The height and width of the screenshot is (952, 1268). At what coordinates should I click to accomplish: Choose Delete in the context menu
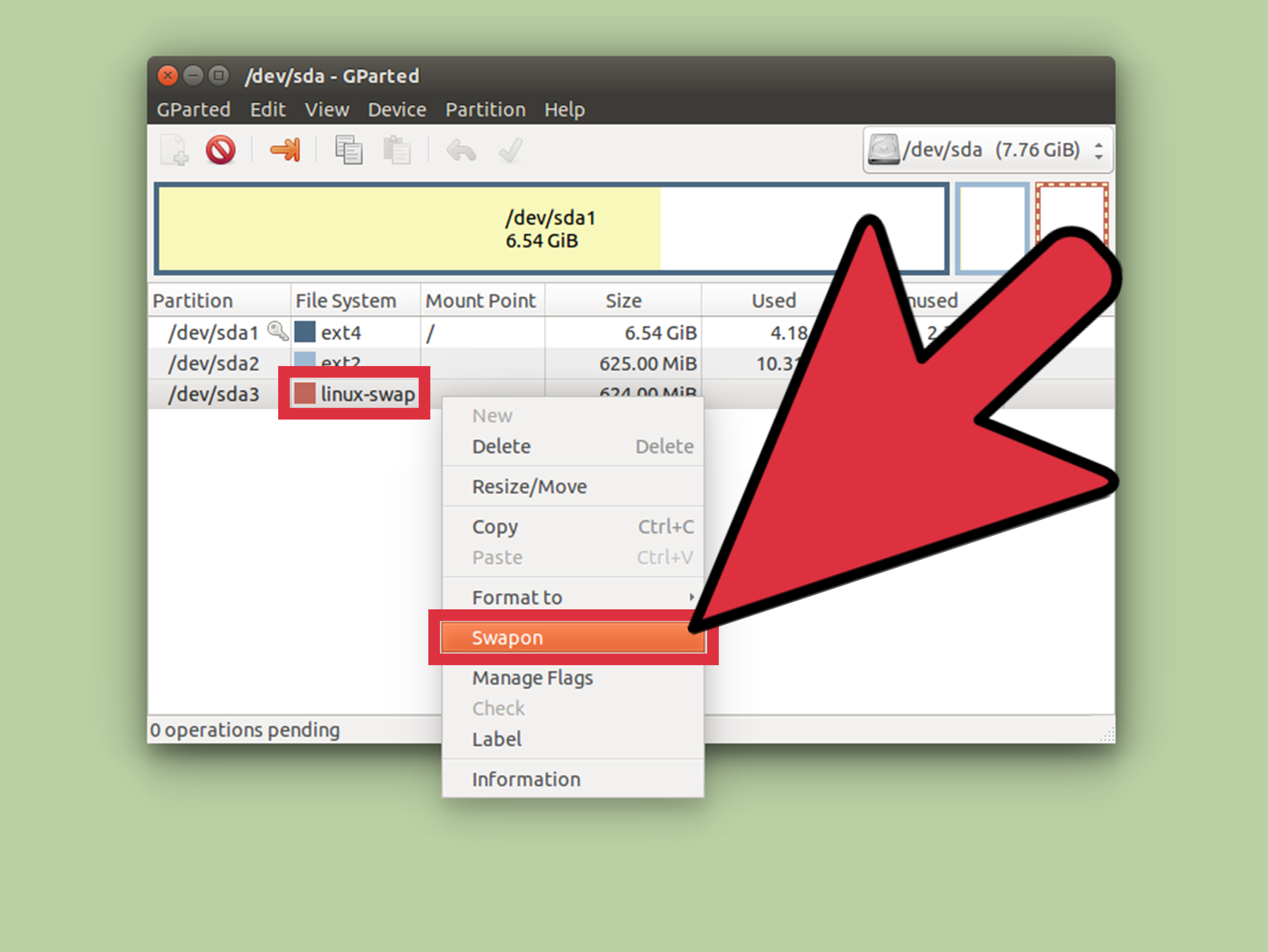tap(573, 446)
